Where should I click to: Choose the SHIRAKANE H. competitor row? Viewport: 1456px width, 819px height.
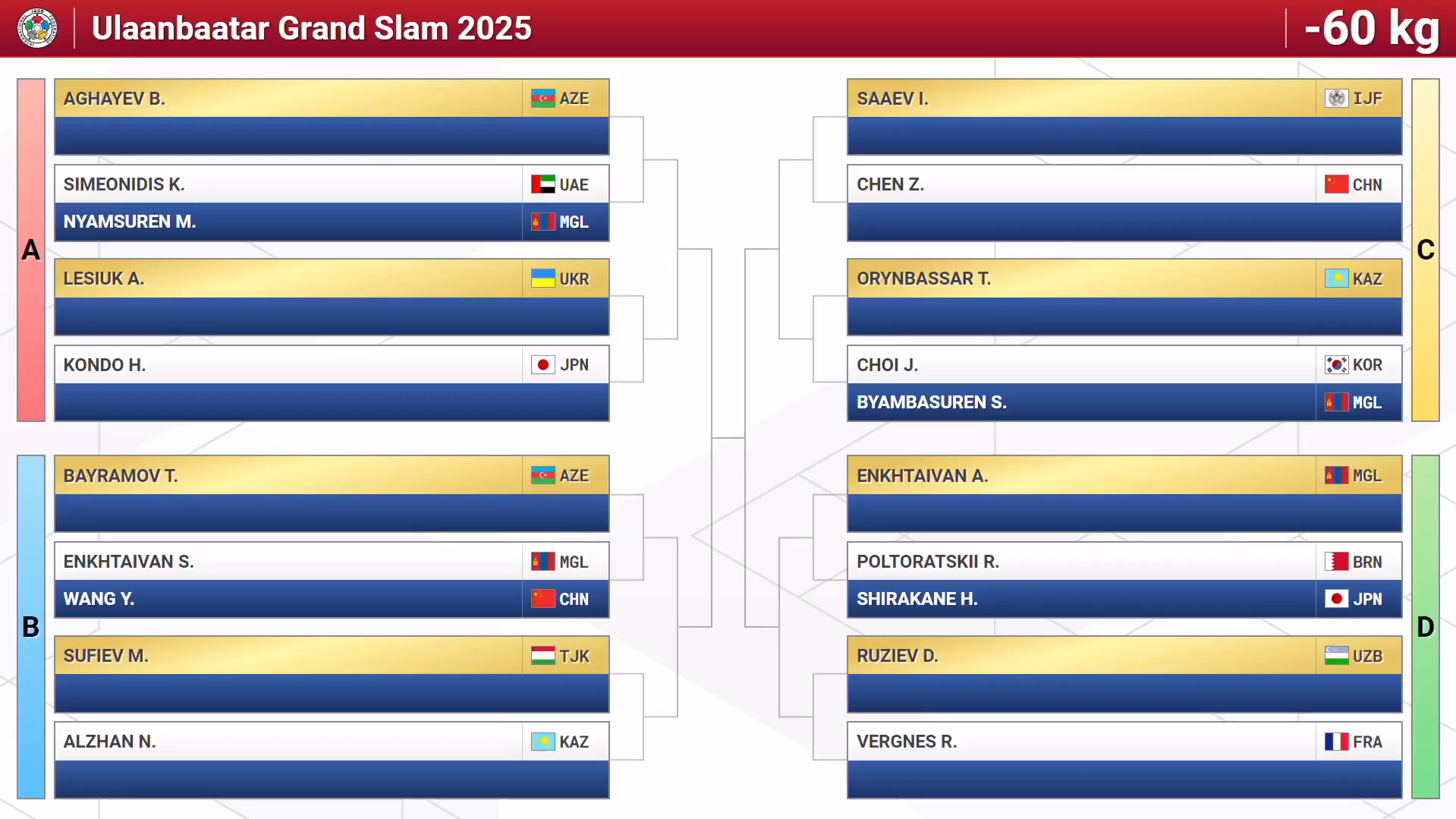(x=1124, y=599)
